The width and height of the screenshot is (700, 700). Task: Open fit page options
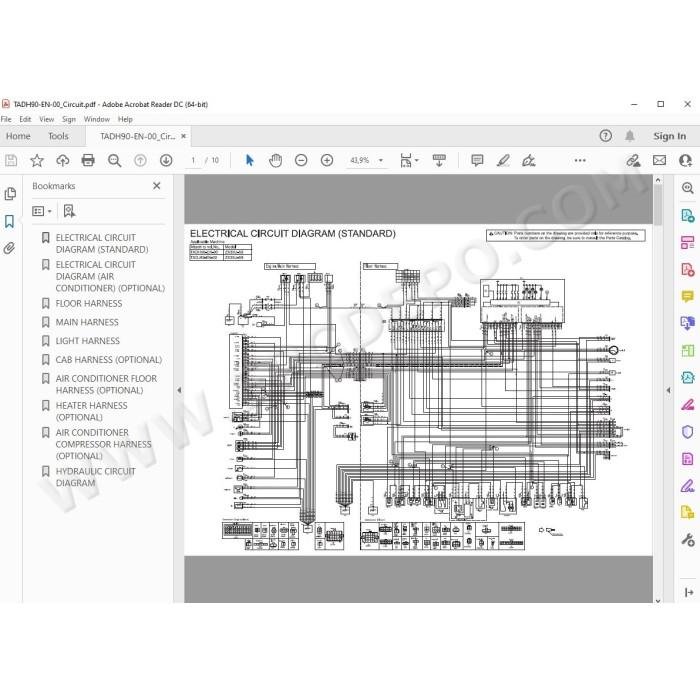tap(408, 160)
